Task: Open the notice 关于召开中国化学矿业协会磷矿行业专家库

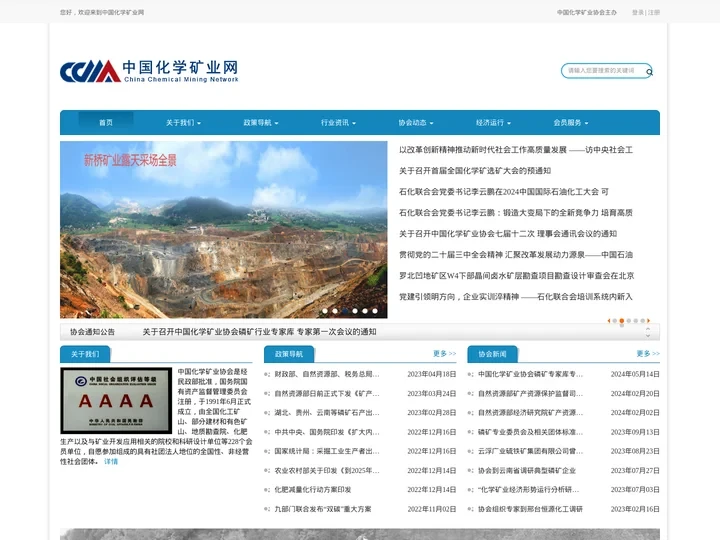Action: click(259, 332)
